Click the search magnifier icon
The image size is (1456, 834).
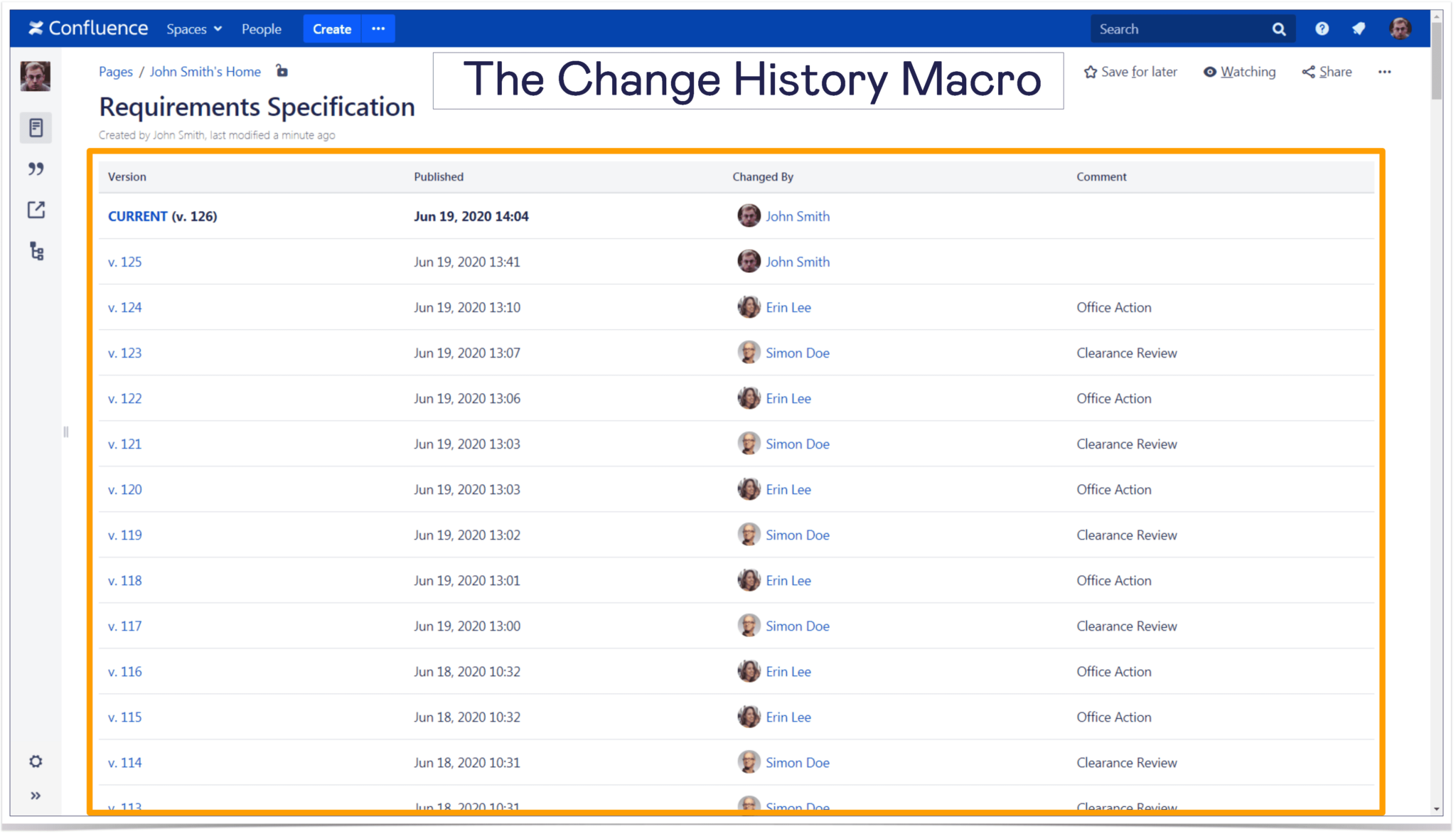(1279, 28)
